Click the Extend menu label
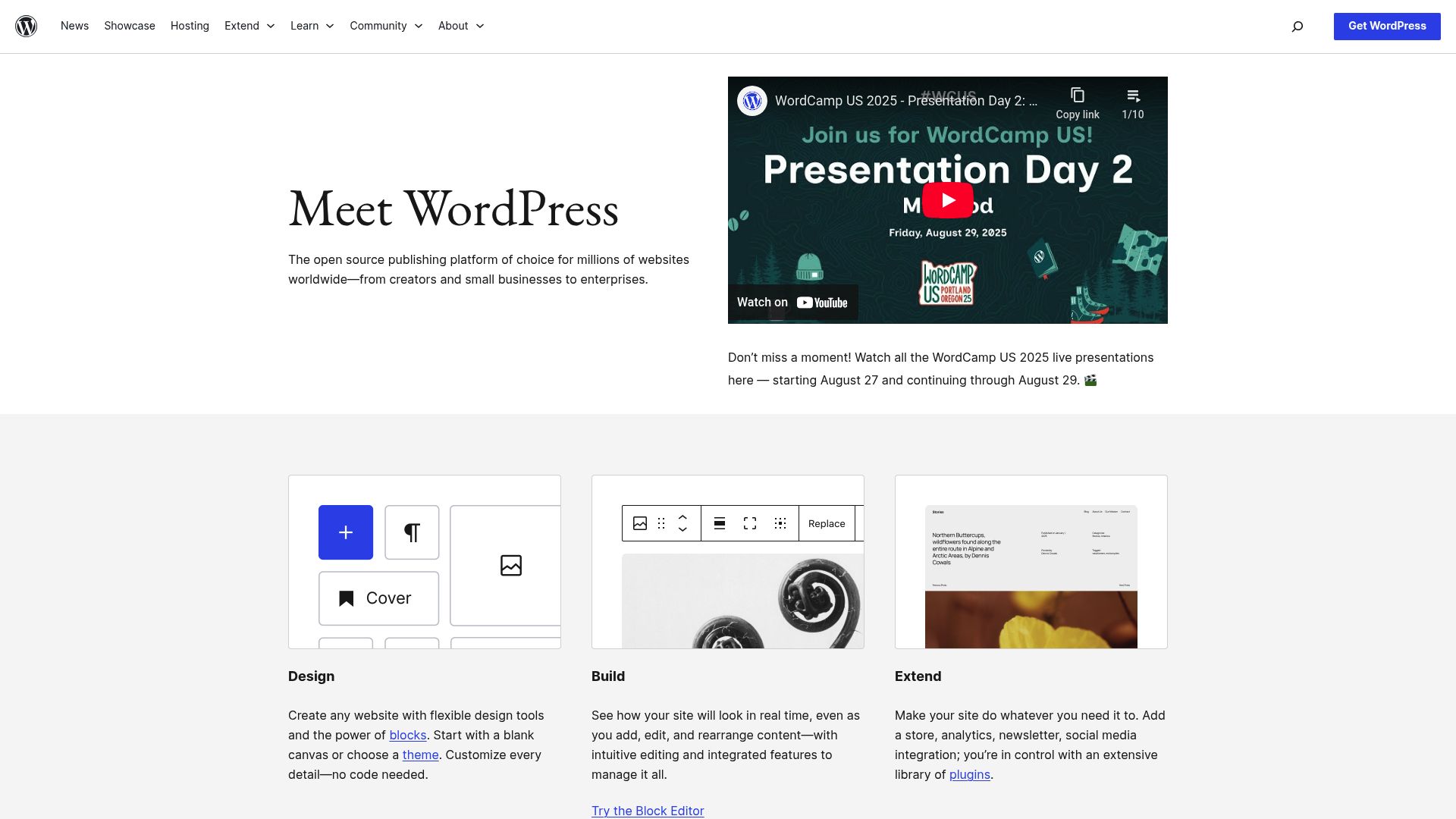The image size is (1456, 819). [x=242, y=26]
